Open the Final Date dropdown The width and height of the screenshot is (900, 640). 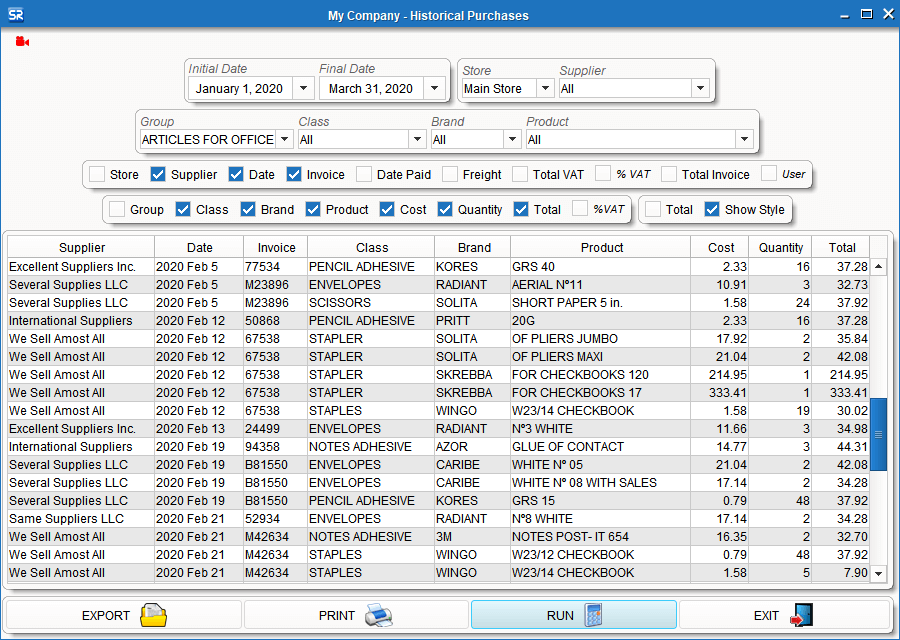tap(435, 88)
